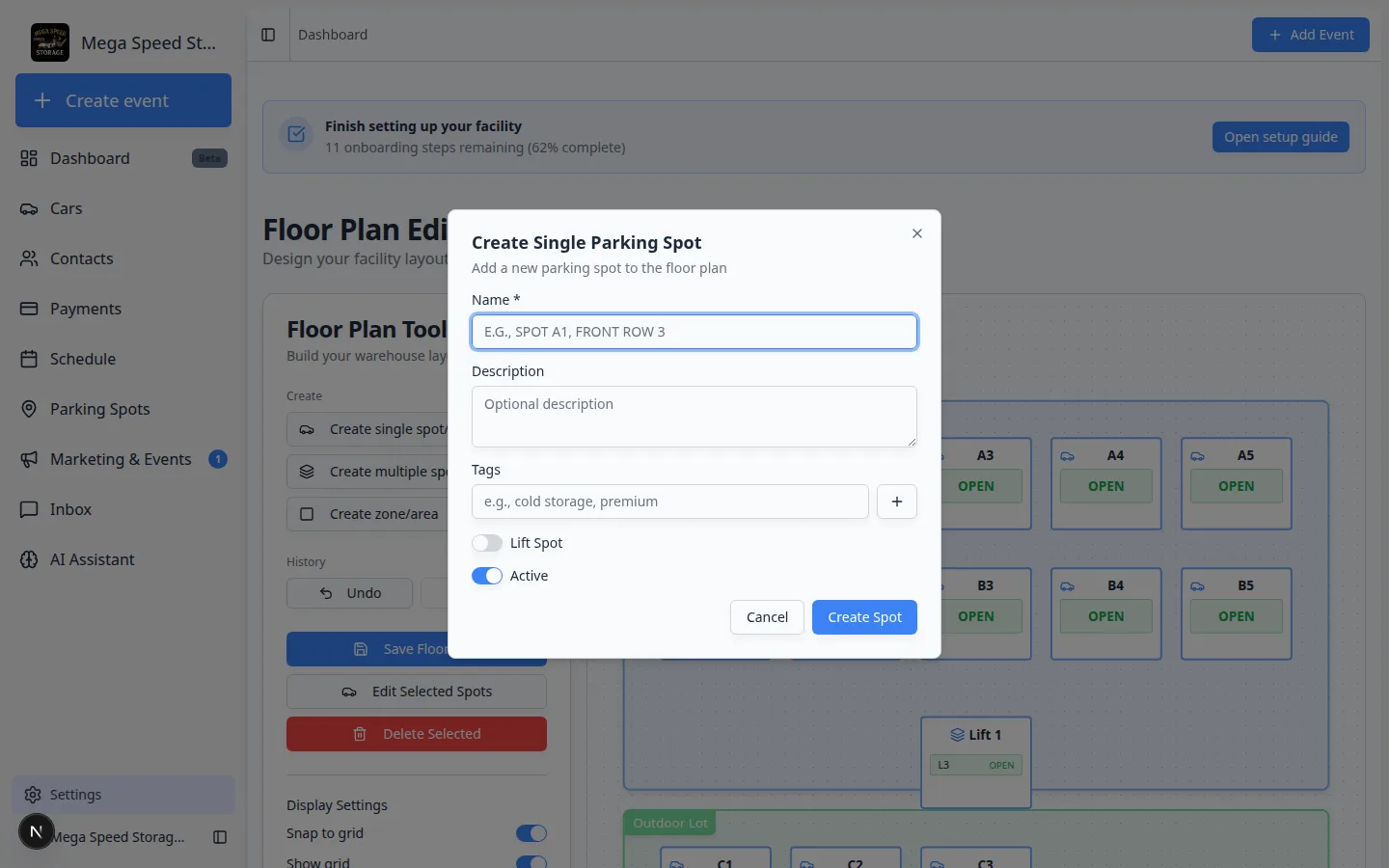Click the plus icon to add tag
This screenshot has width=1389, height=868.
pos(897,502)
